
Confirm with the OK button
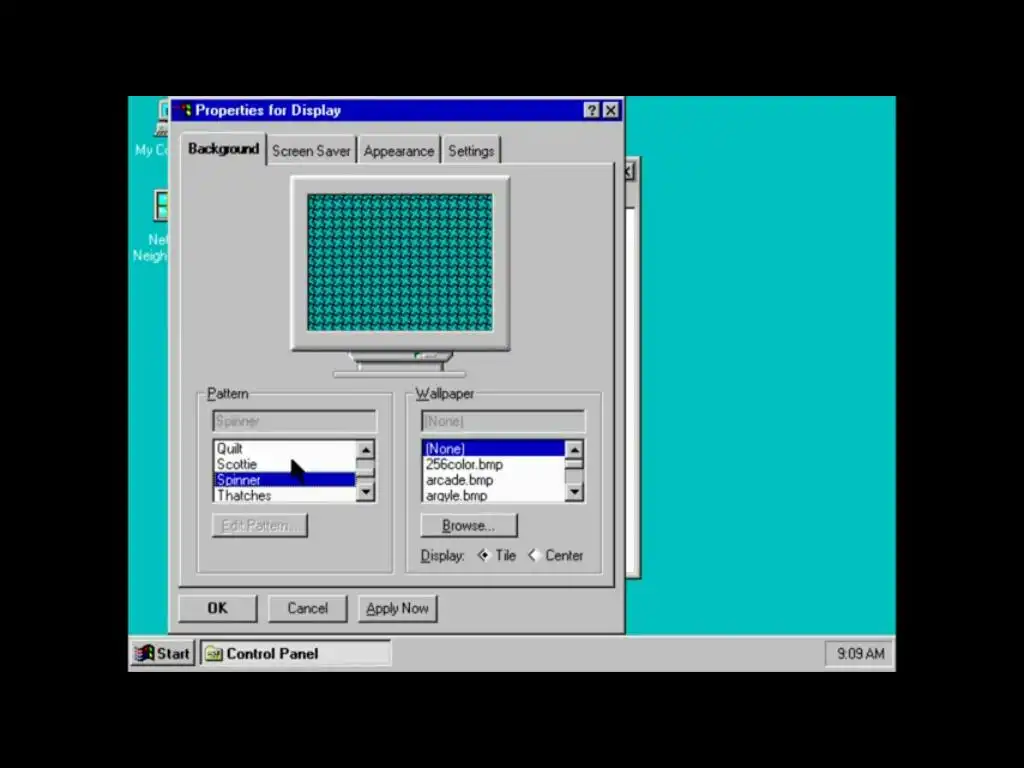point(217,609)
